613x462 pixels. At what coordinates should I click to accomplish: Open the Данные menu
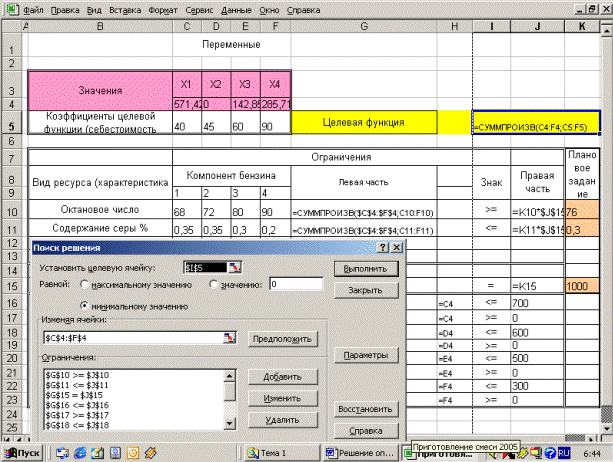pos(237,10)
